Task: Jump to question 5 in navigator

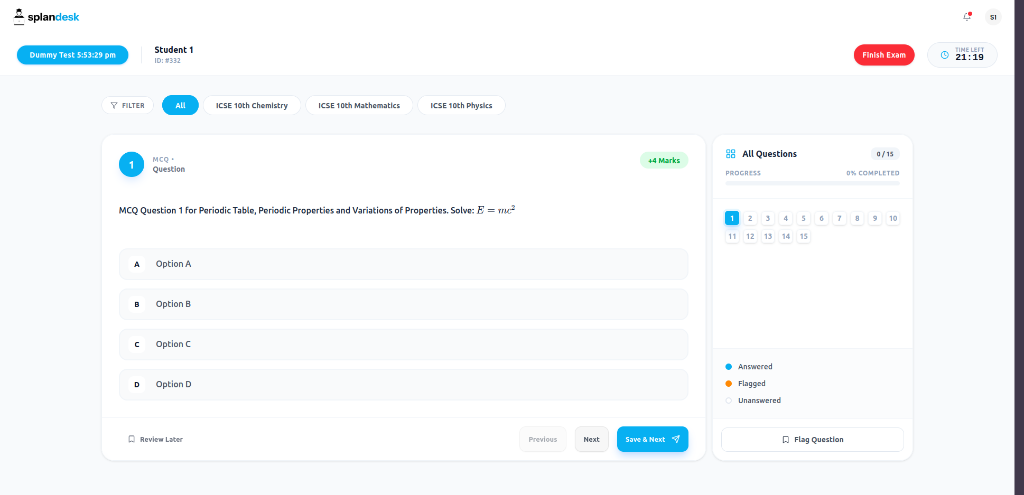Action: click(x=804, y=218)
